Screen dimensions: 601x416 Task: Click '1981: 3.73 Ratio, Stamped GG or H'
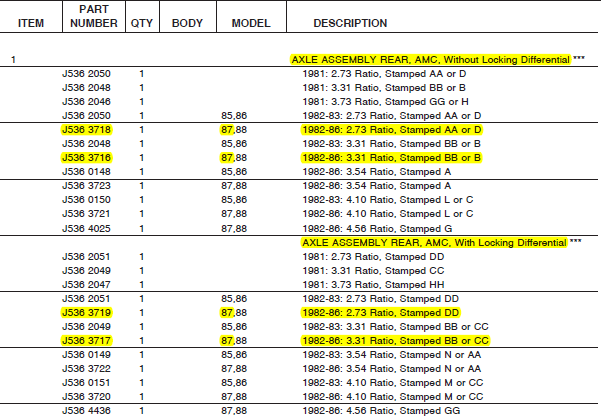coord(386,102)
